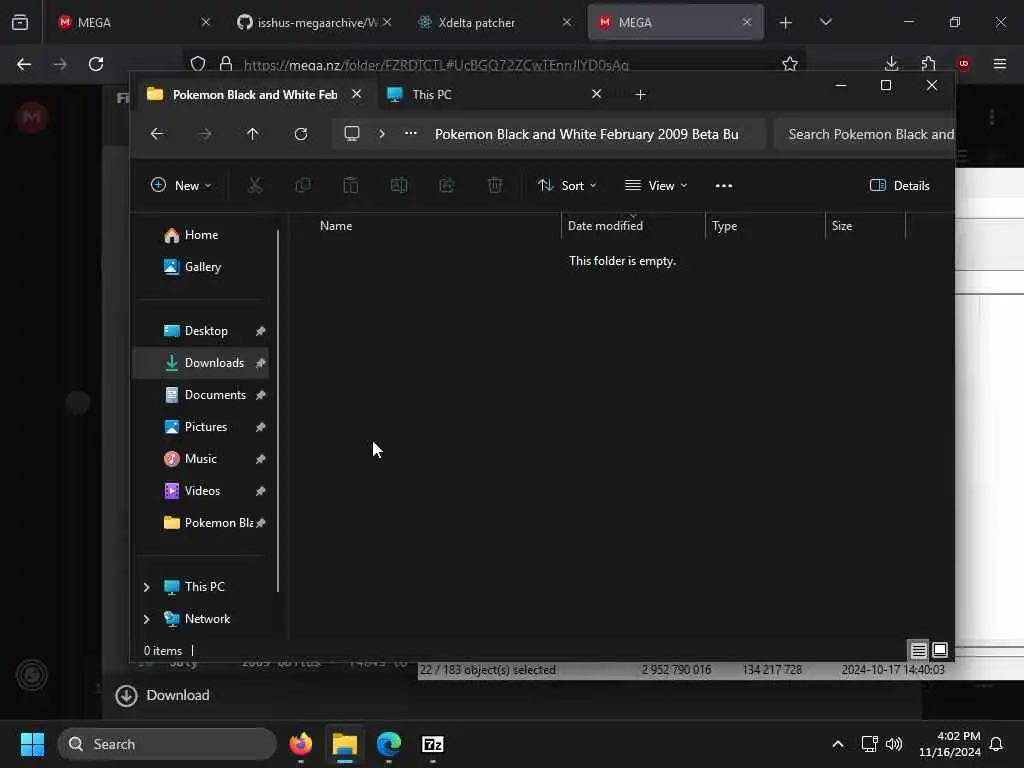Viewport: 1024px width, 768px height.
Task: Open the browser downloads panel
Action: (891, 64)
